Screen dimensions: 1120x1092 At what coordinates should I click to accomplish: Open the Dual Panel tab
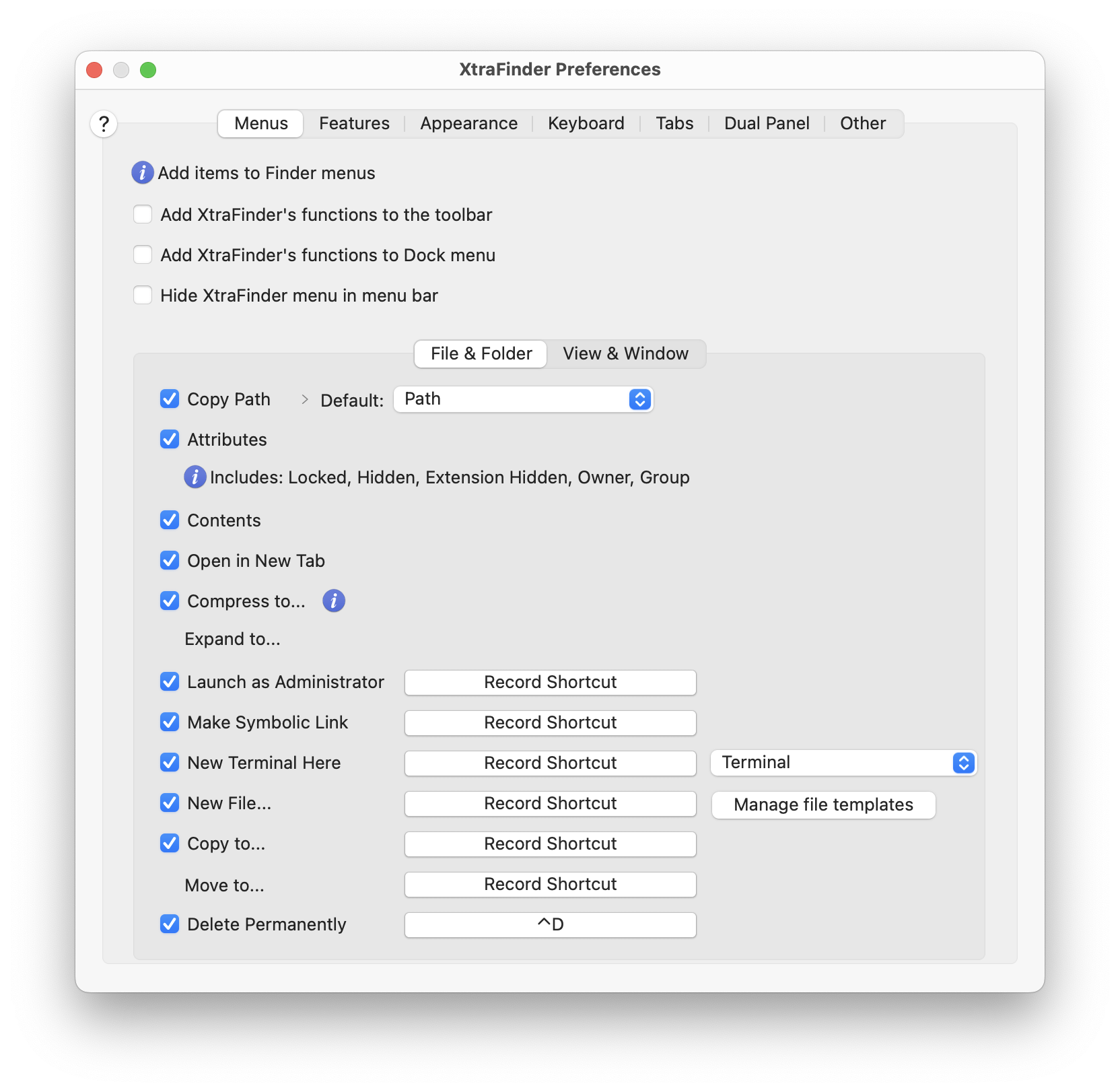(x=767, y=124)
